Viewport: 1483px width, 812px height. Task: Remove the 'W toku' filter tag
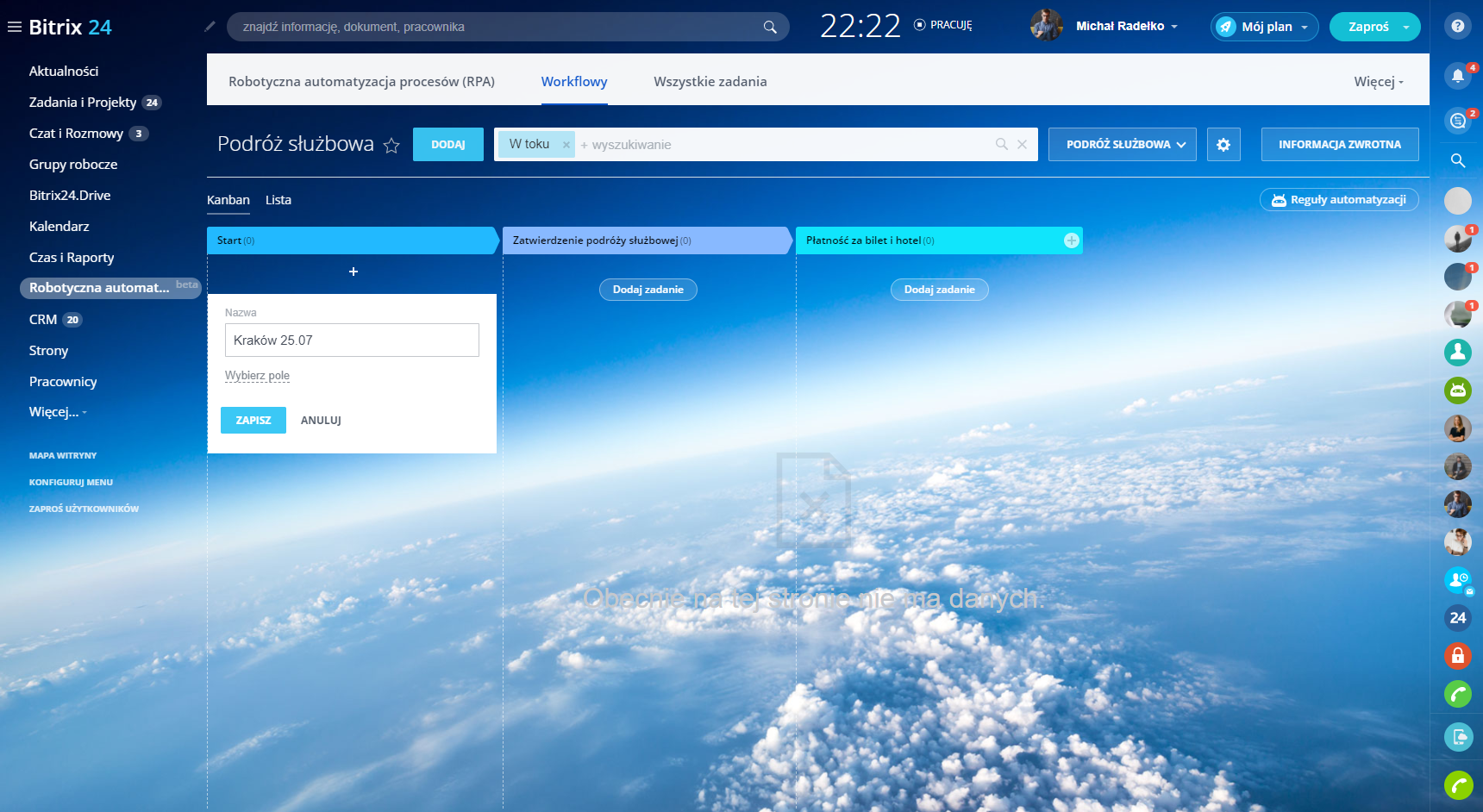coord(566,145)
